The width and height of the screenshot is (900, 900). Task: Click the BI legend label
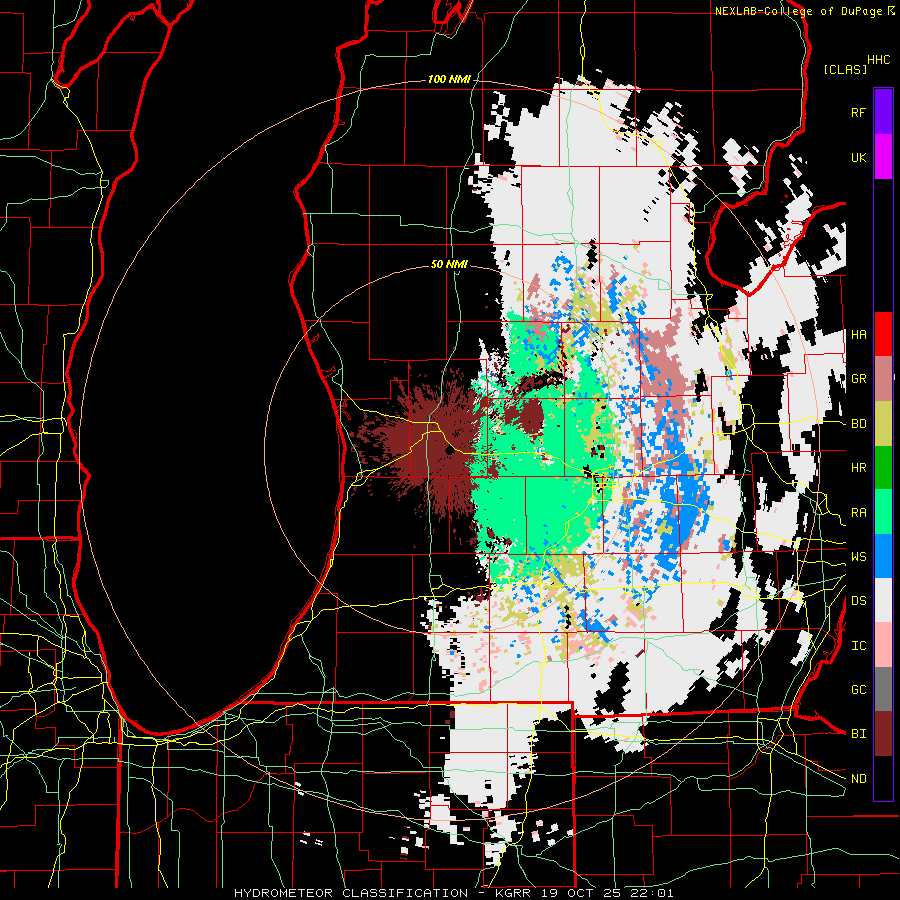[859, 734]
